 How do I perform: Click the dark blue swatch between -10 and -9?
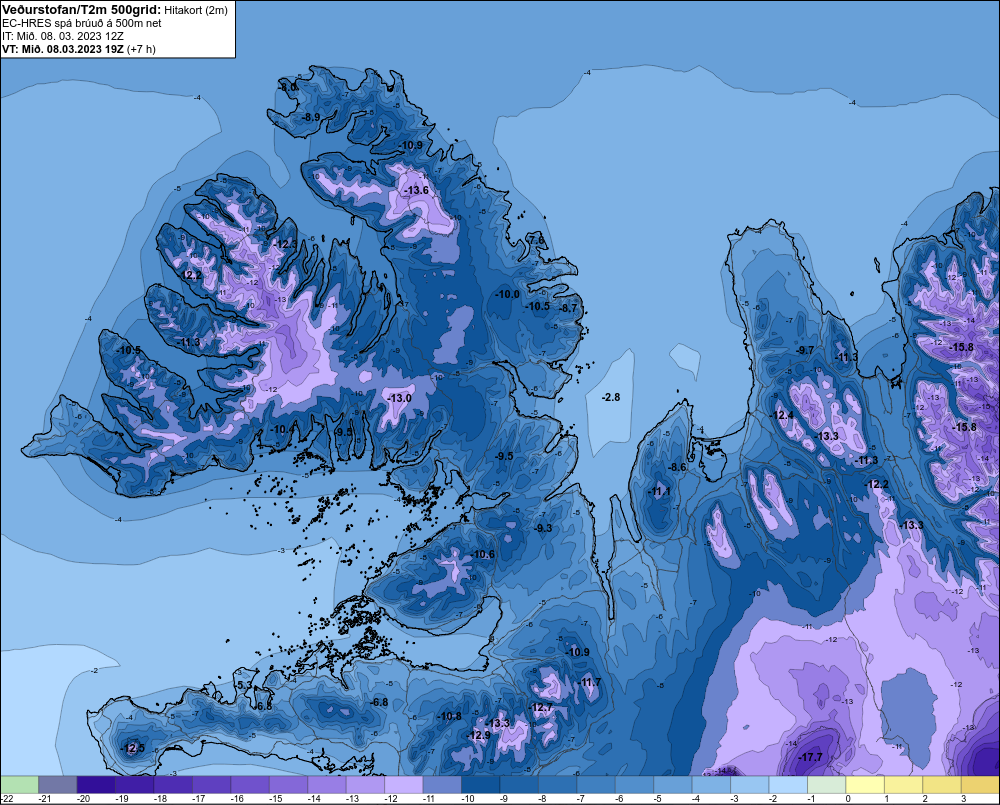(x=480, y=784)
